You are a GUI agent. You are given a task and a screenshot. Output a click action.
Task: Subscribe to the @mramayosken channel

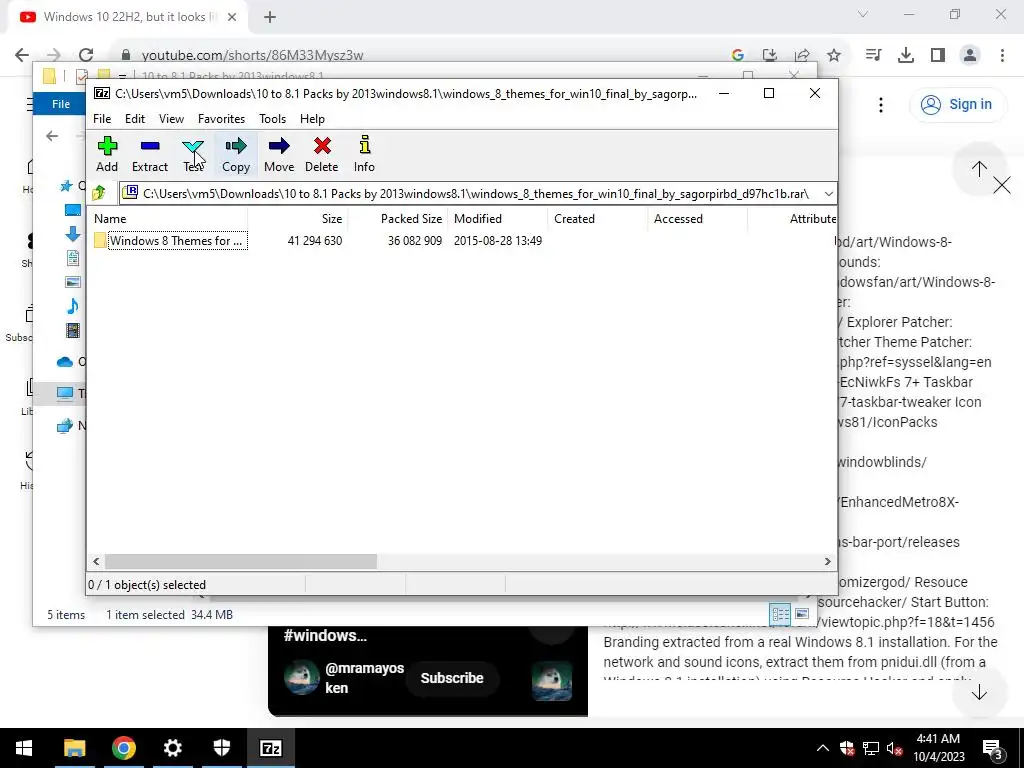[452, 678]
